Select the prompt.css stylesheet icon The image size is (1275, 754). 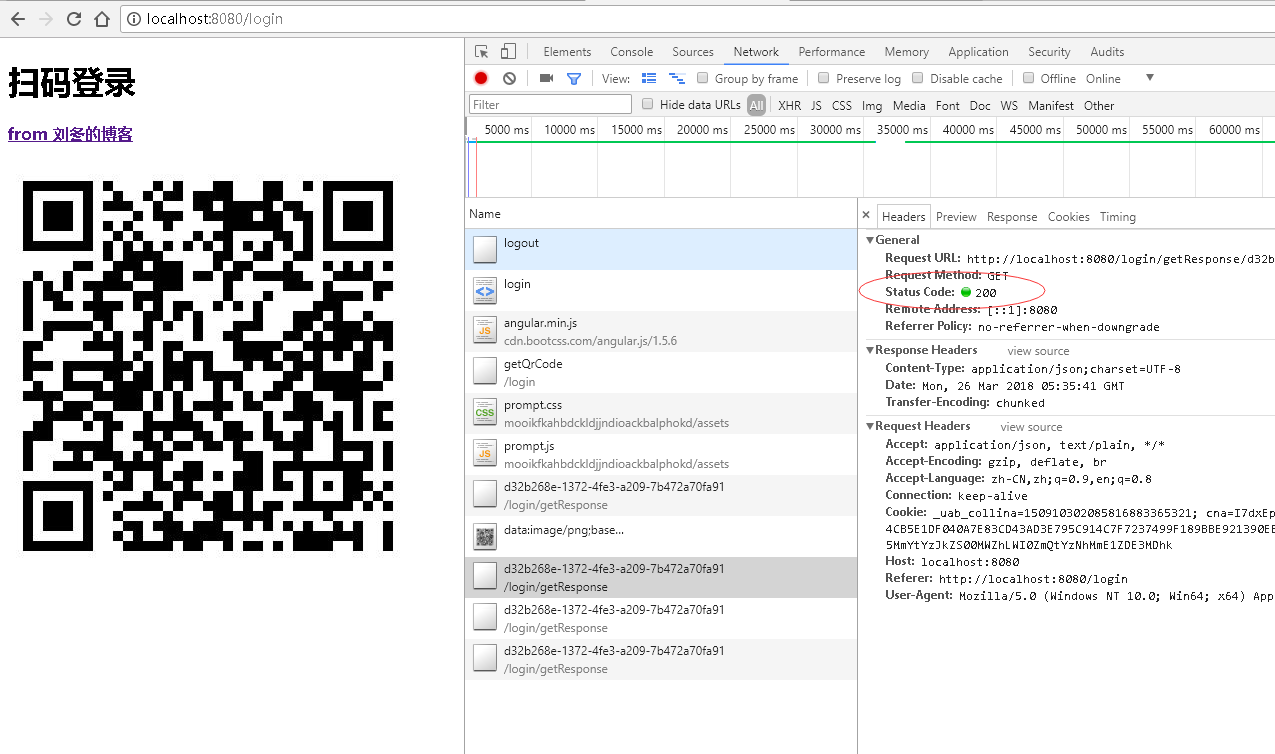tap(484, 413)
